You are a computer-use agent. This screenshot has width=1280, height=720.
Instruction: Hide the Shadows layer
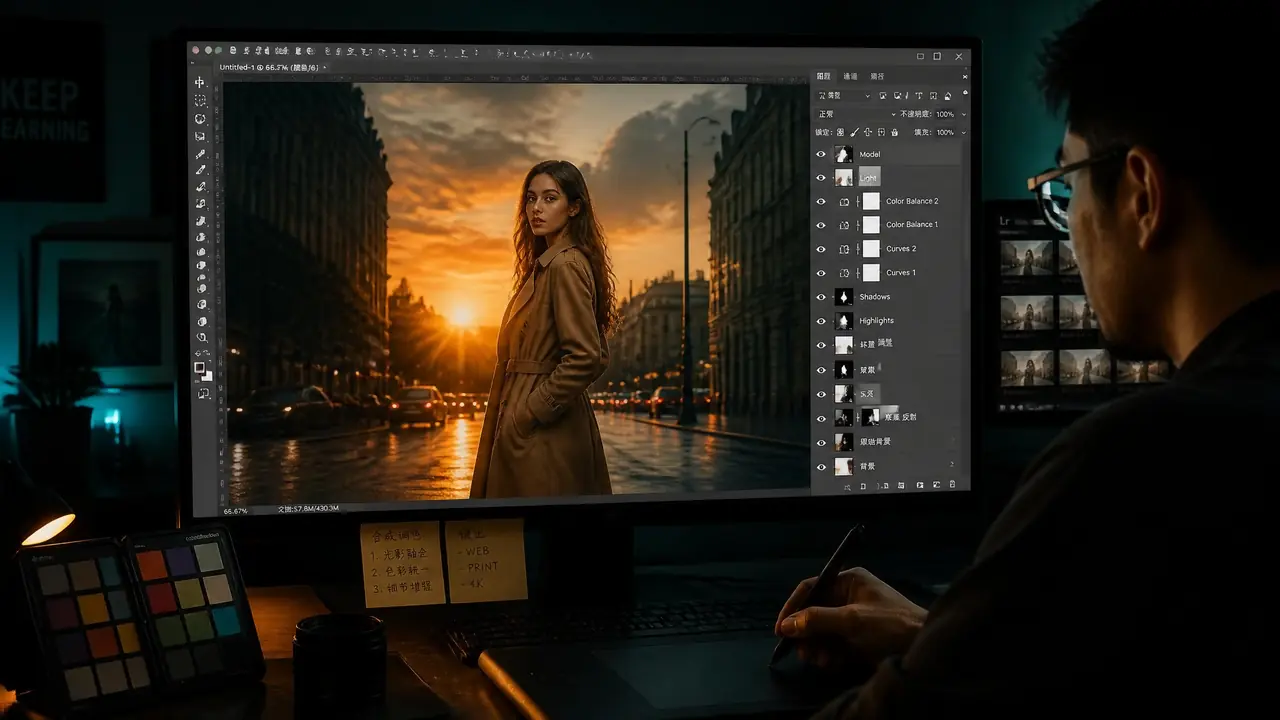point(821,297)
